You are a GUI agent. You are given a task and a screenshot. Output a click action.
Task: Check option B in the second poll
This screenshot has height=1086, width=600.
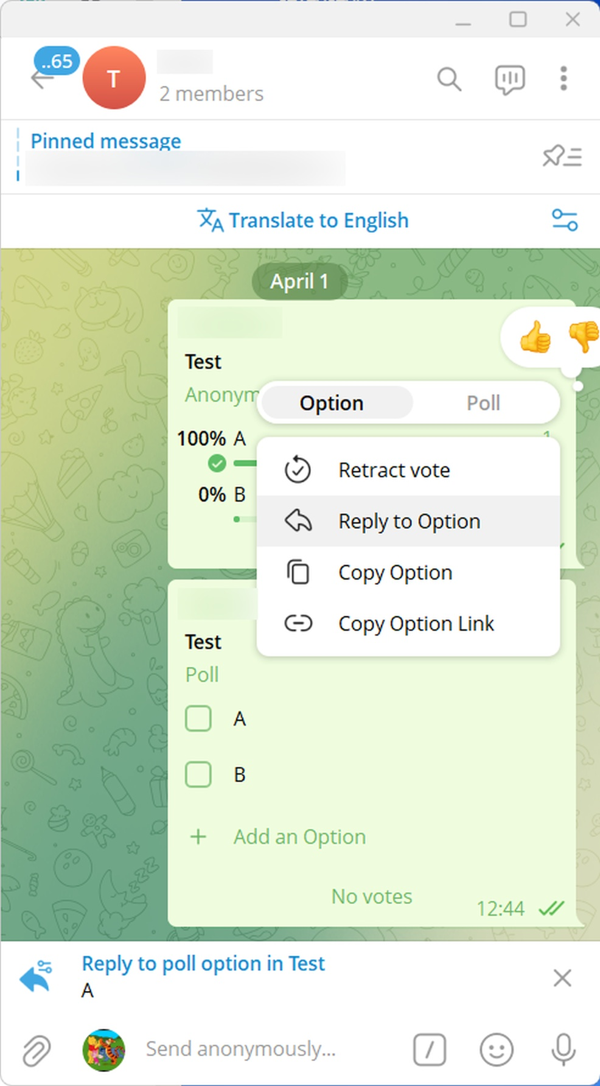tap(199, 774)
